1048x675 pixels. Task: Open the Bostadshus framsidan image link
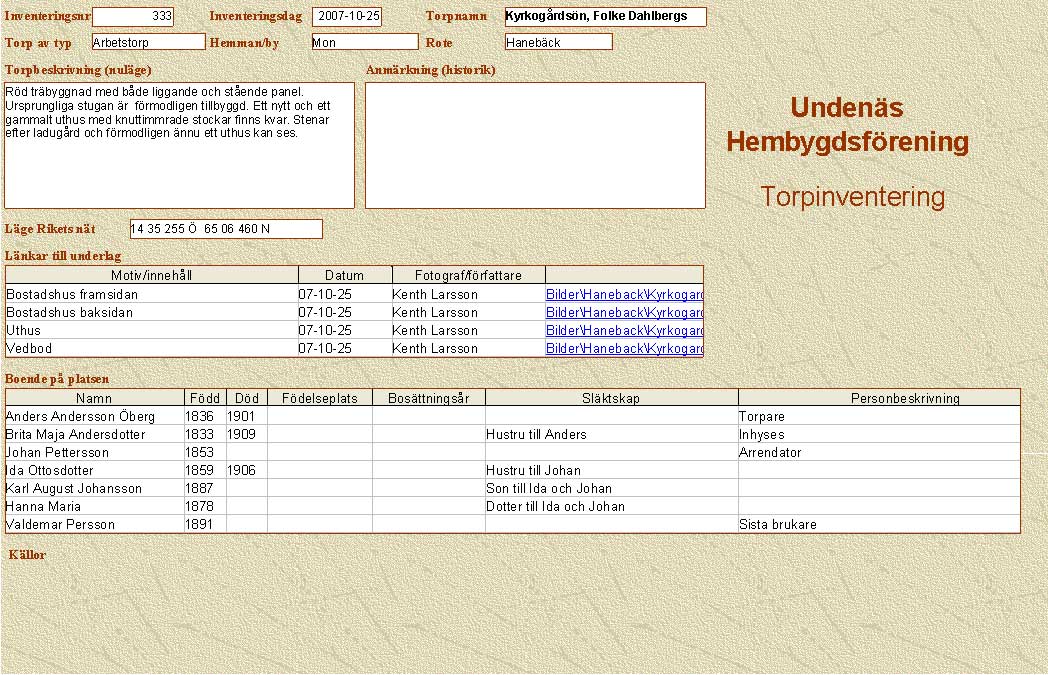click(624, 295)
